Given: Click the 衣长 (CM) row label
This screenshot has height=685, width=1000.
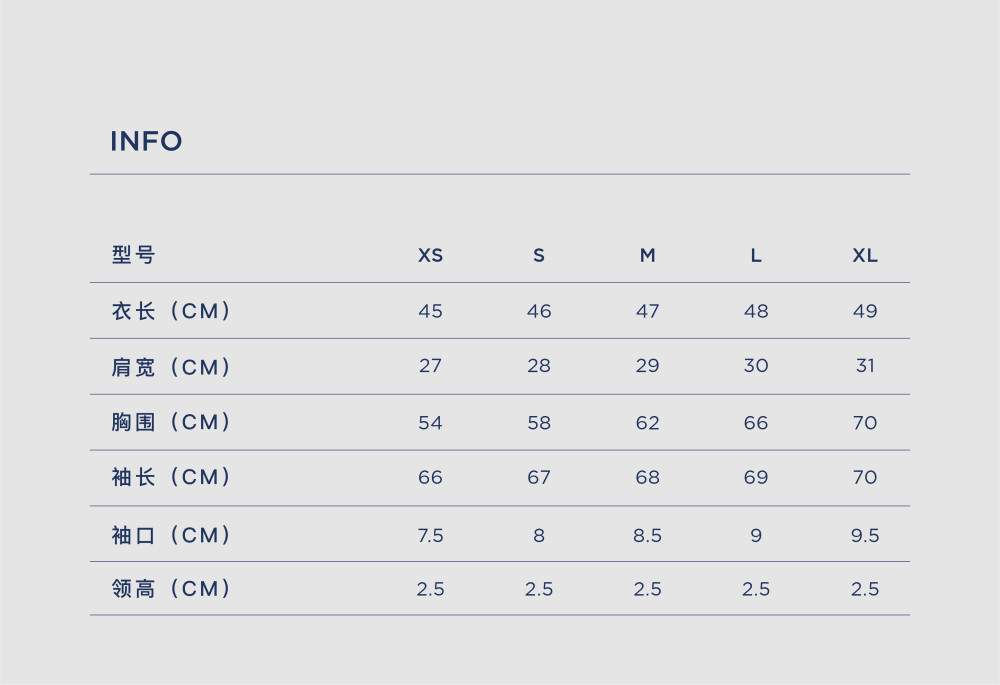Looking at the screenshot, I should coord(170,311).
